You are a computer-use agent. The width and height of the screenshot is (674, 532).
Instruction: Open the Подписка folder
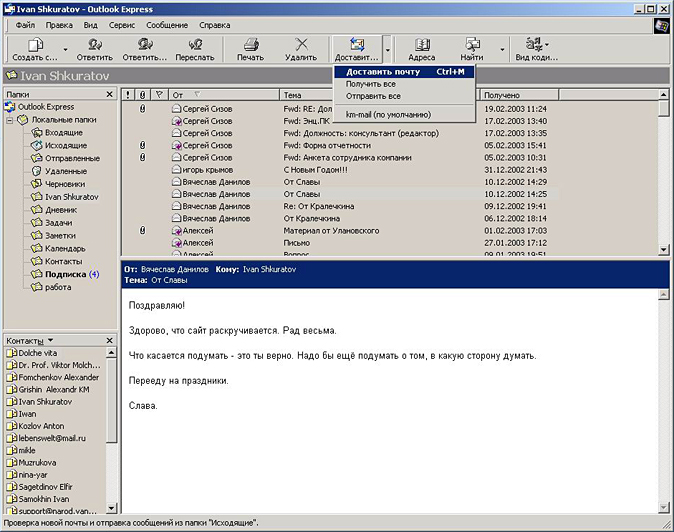pos(65,274)
